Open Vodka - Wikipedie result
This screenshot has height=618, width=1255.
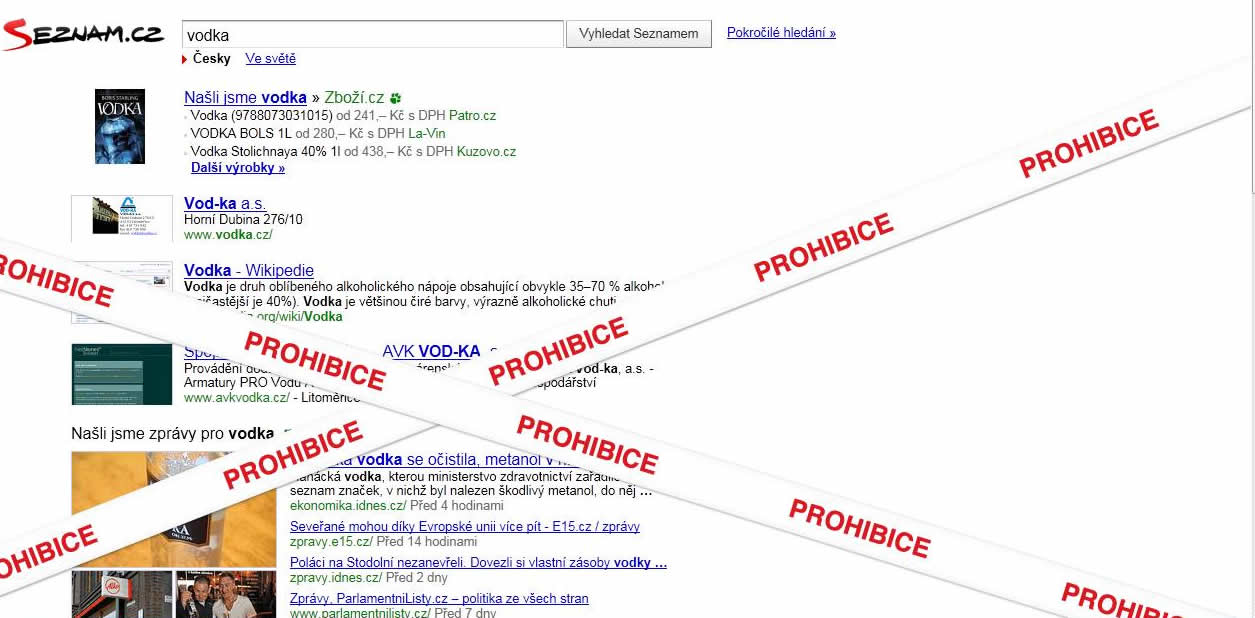coord(249,271)
